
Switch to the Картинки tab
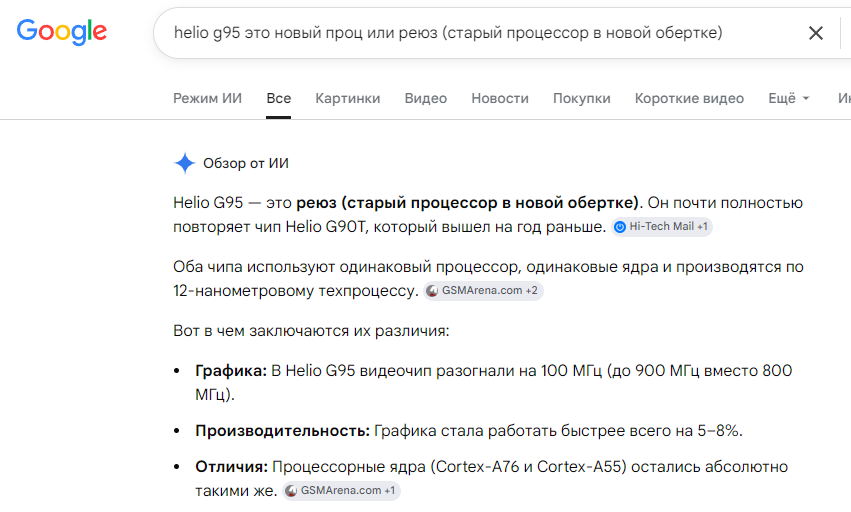tap(347, 98)
